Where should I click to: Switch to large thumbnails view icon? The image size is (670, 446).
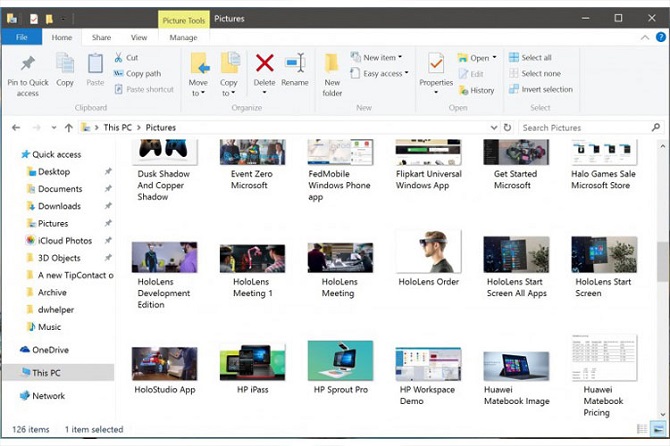[x=659, y=428]
